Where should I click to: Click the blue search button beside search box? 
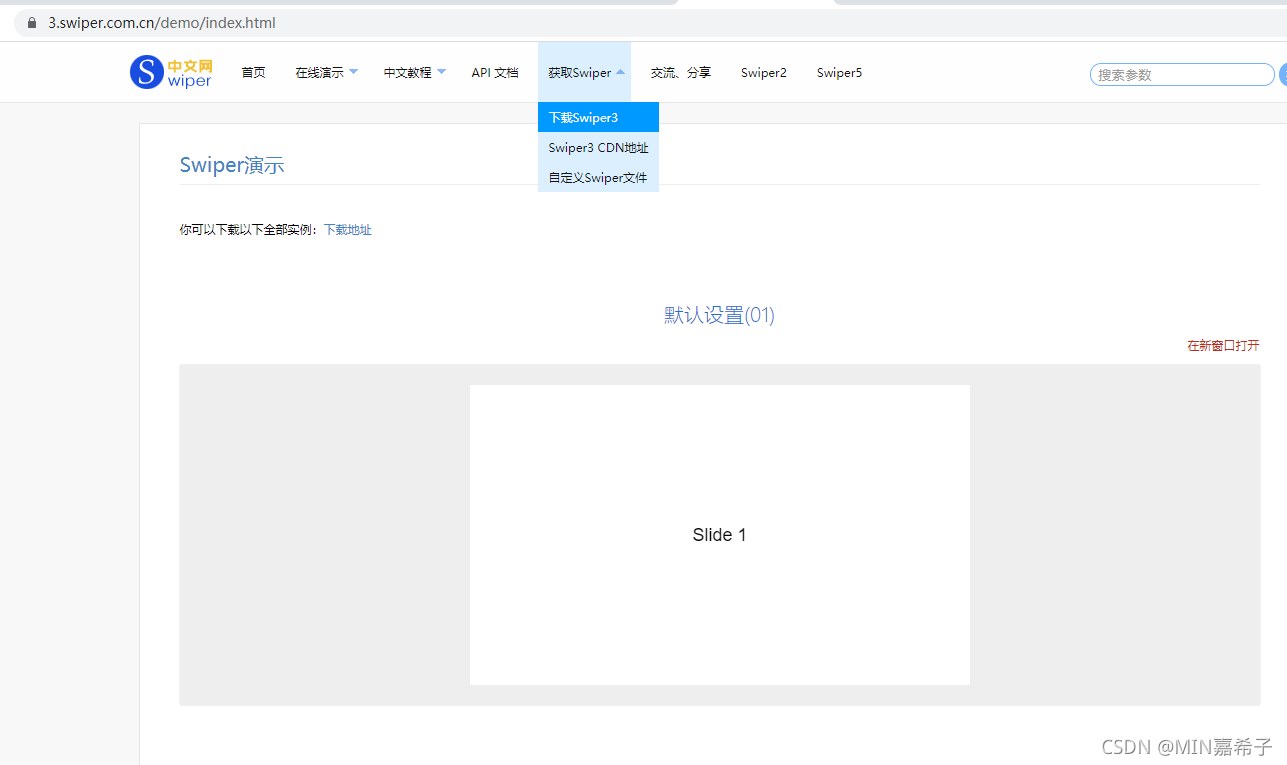pos(1282,74)
